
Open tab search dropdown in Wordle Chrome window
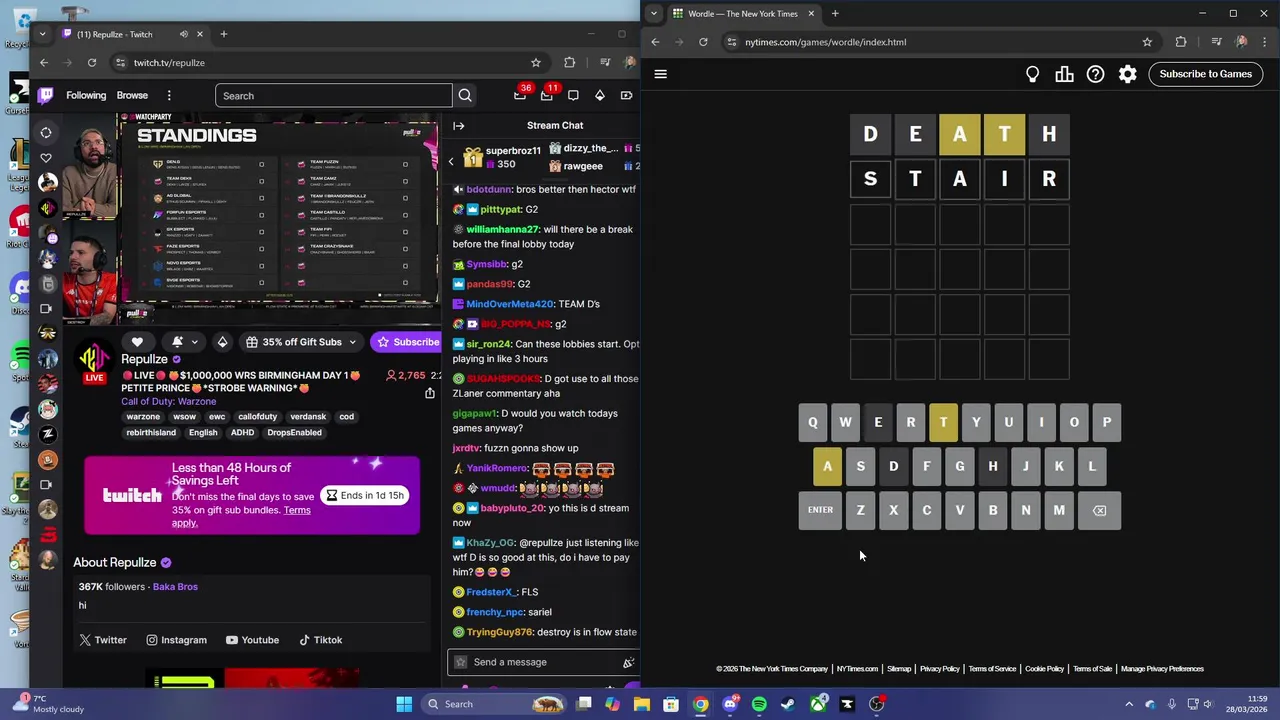coord(654,14)
